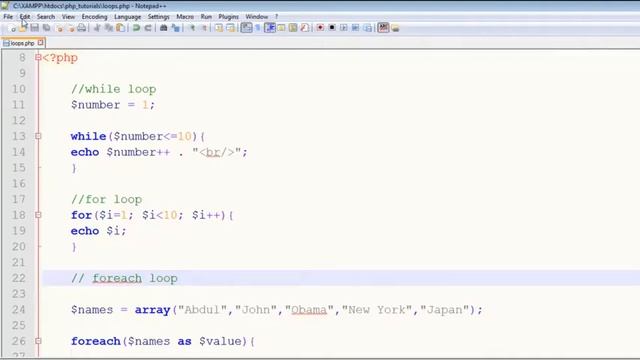Image resolution: width=640 pixels, height=360 pixels.
Task: Click the icon right of Indent Guide
Action: (x=281, y=28)
